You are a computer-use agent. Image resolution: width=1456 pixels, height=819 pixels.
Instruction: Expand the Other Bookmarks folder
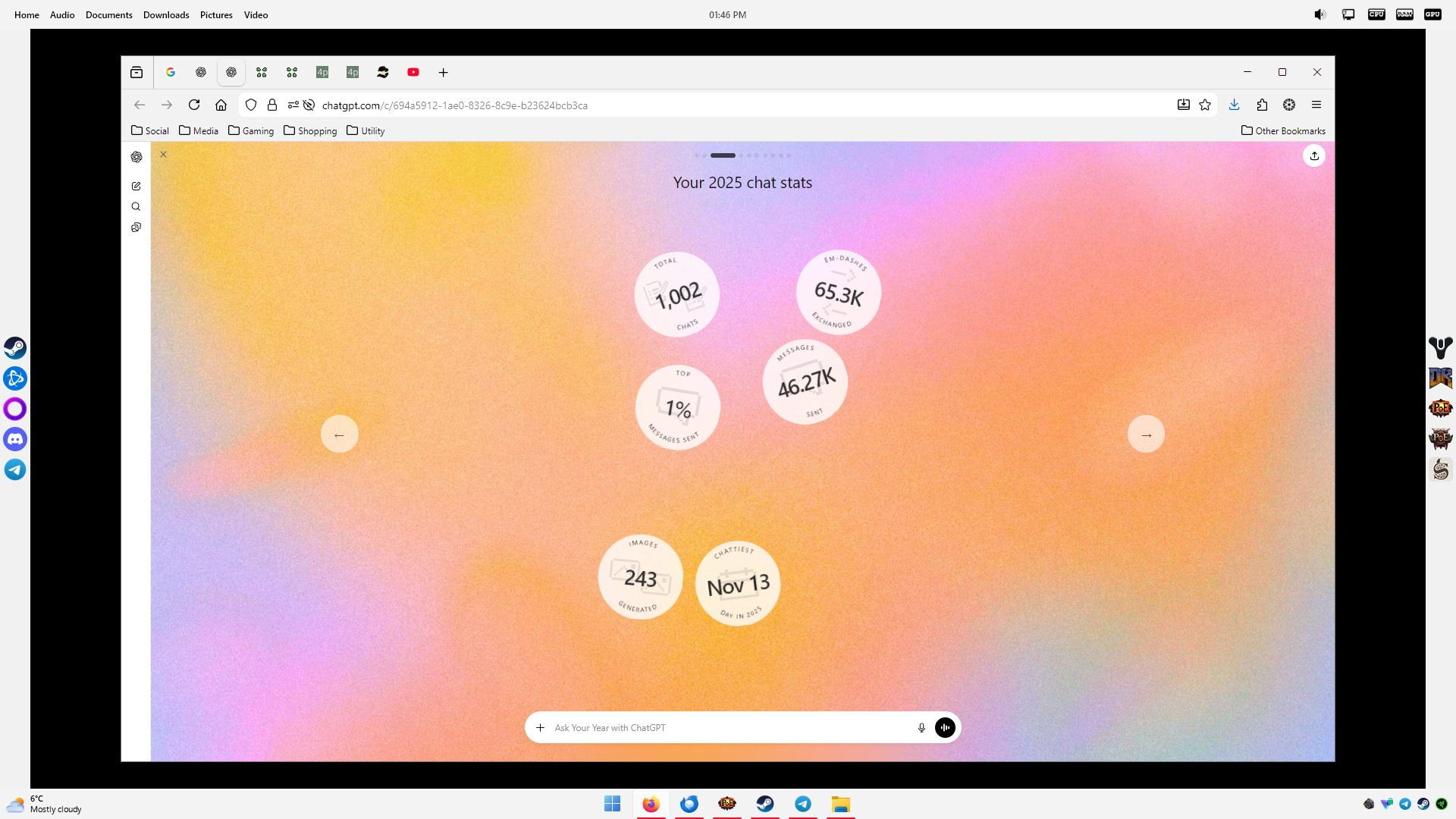[1283, 130]
